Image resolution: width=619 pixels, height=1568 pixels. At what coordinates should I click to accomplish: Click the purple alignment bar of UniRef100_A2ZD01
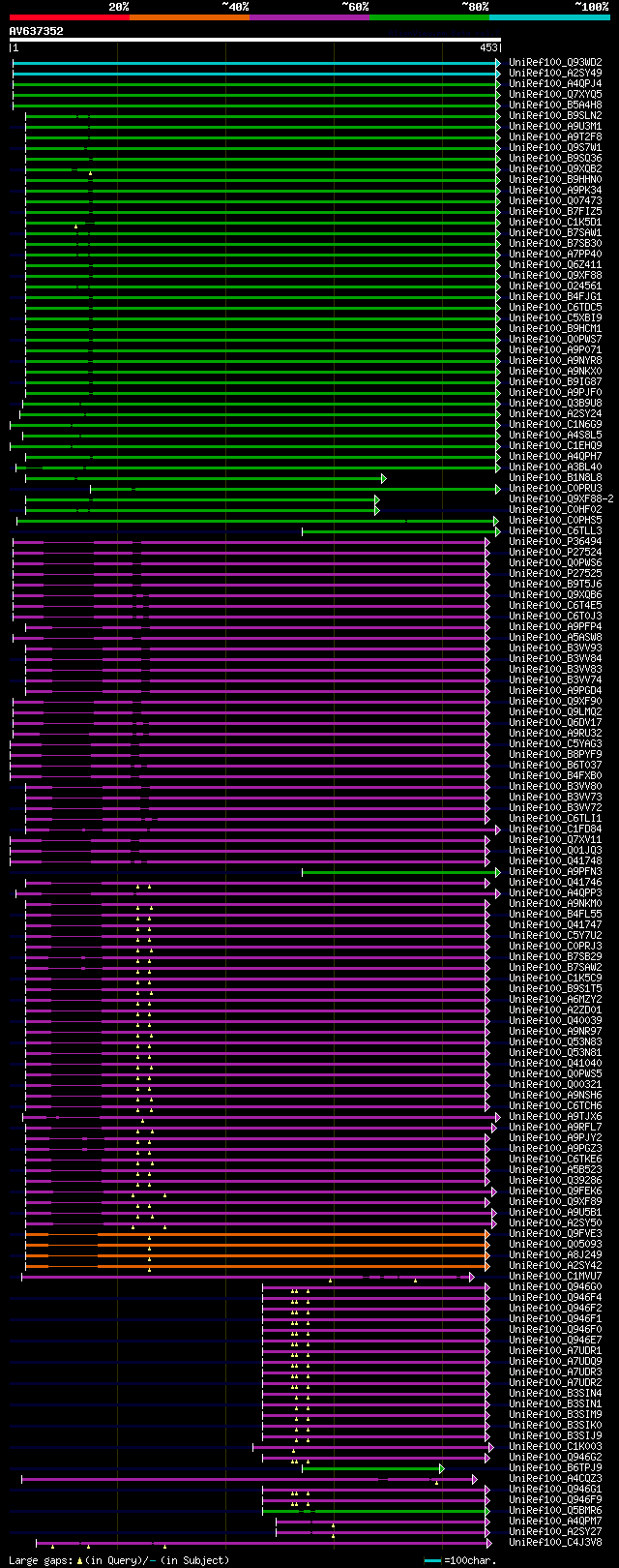click(257, 1010)
